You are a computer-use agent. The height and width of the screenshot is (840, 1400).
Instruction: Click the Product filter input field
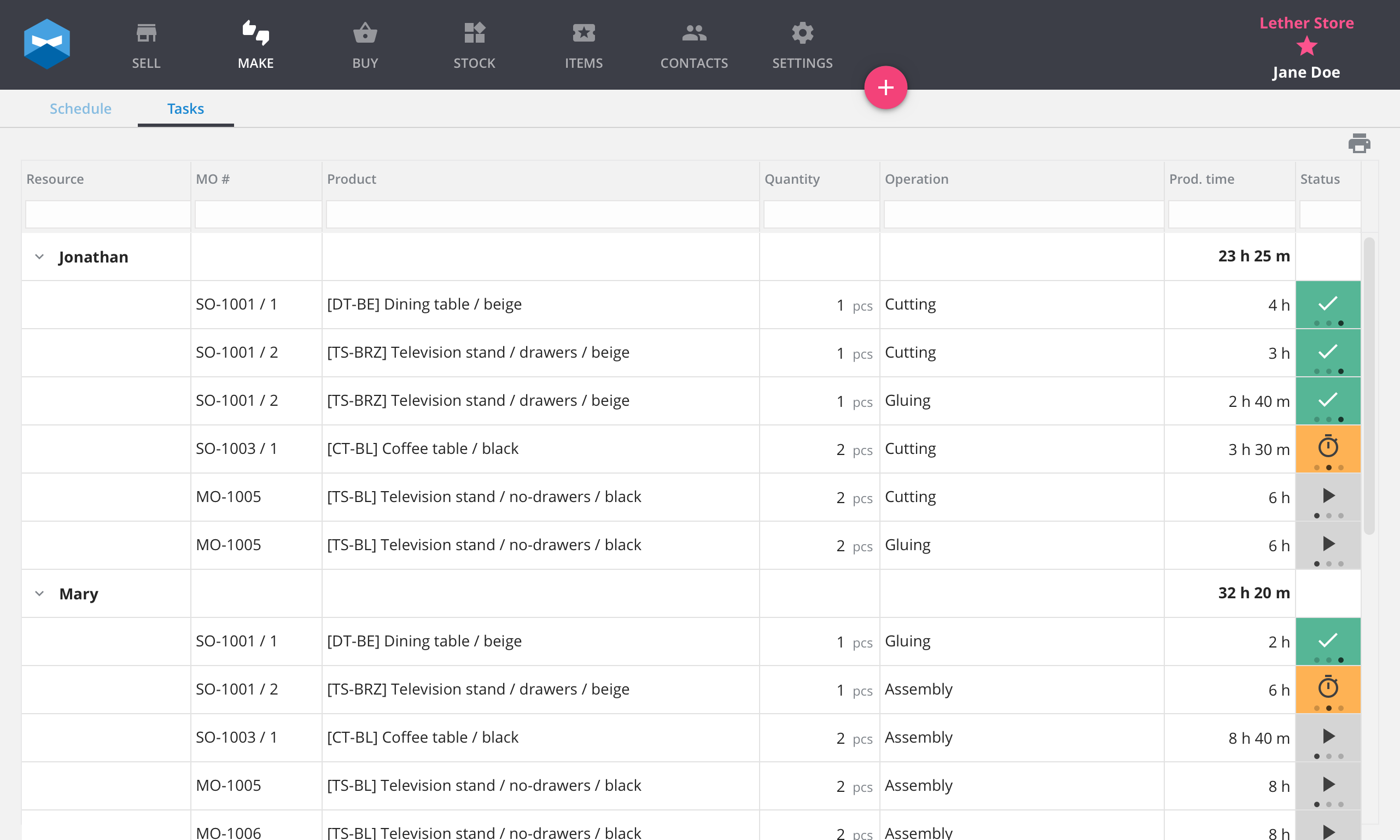[x=542, y=214]
